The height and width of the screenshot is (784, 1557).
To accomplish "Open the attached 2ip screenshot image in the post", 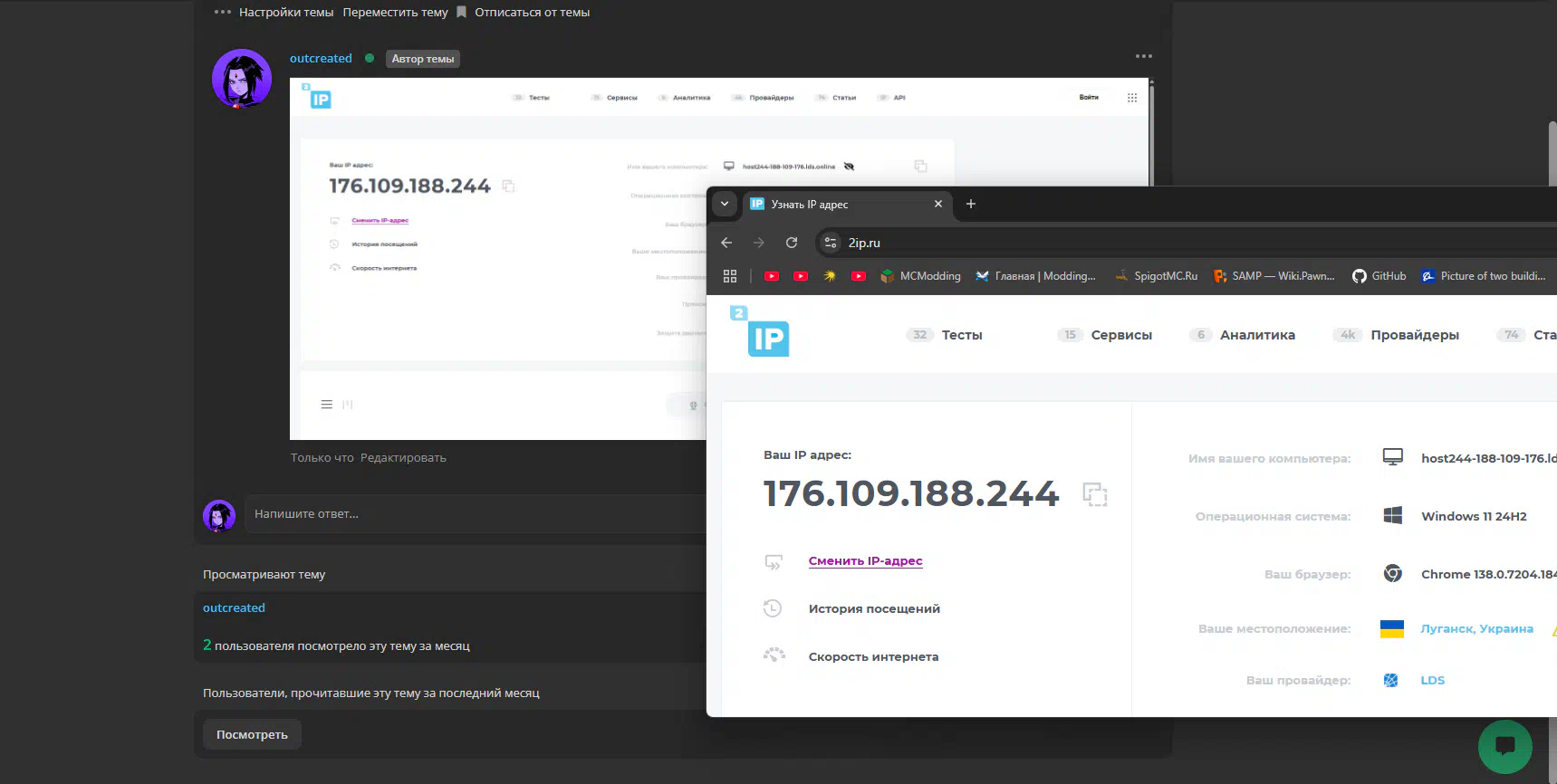I will 497,258.
